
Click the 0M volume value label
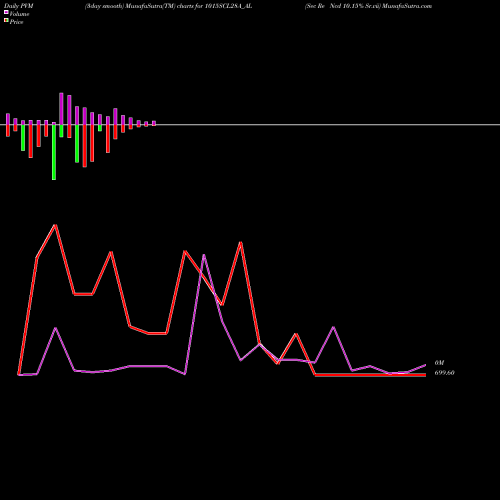tap(439, 363)
